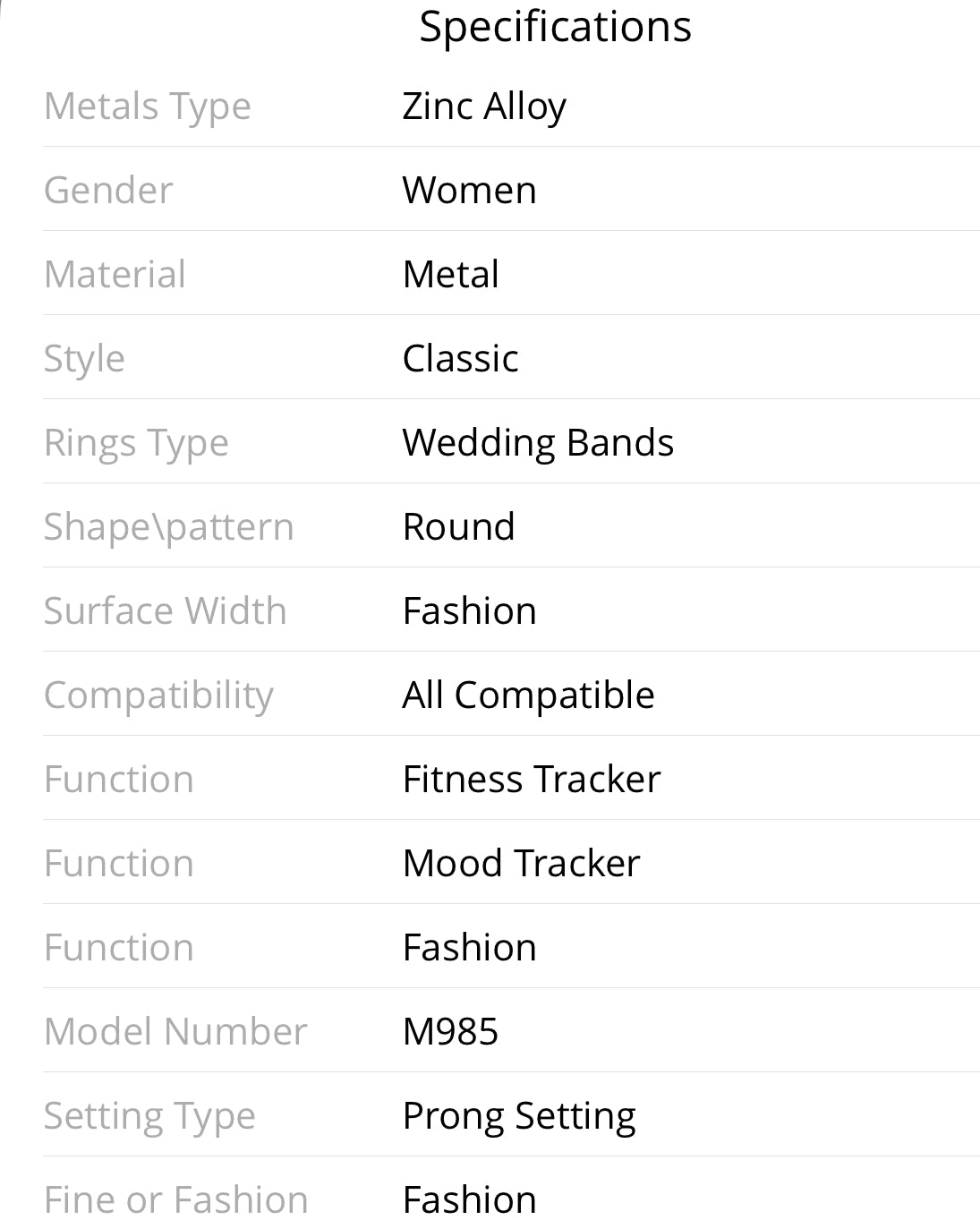Image resolution: width=980 pixels, height=1220 pixels.
Task: Tap the Fine or Fashion label
Action: pyautogui.click(x=176, y=1199)
